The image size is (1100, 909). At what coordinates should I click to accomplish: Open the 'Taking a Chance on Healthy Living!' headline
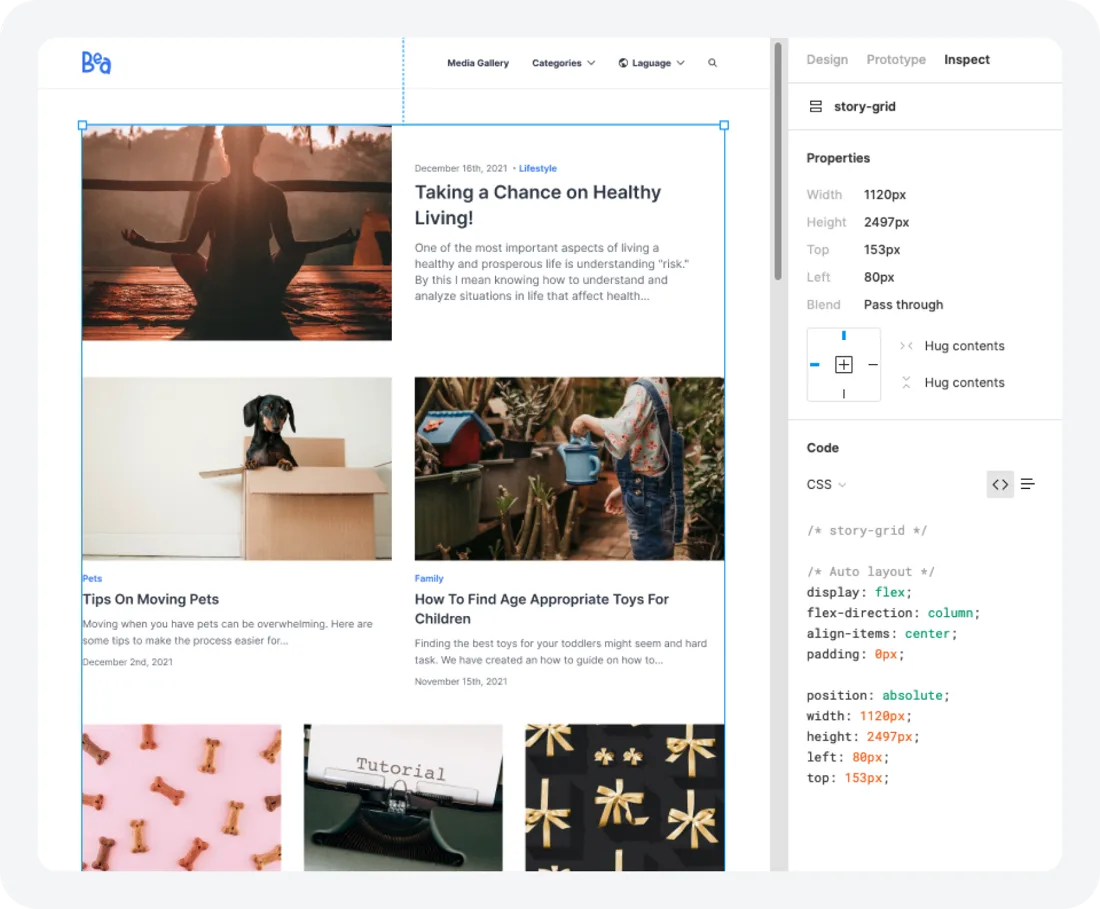click(537, 205)
